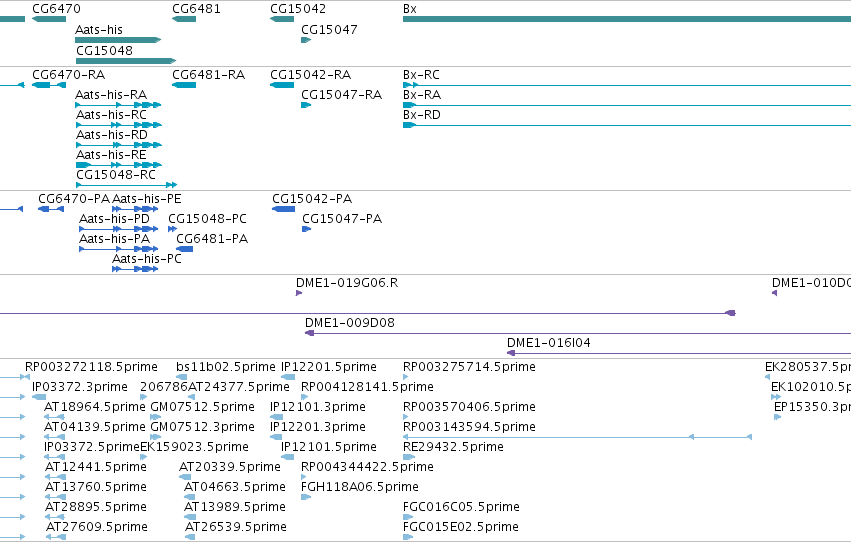
Task: Select the CG6470 gene feature
Action: 49,20
